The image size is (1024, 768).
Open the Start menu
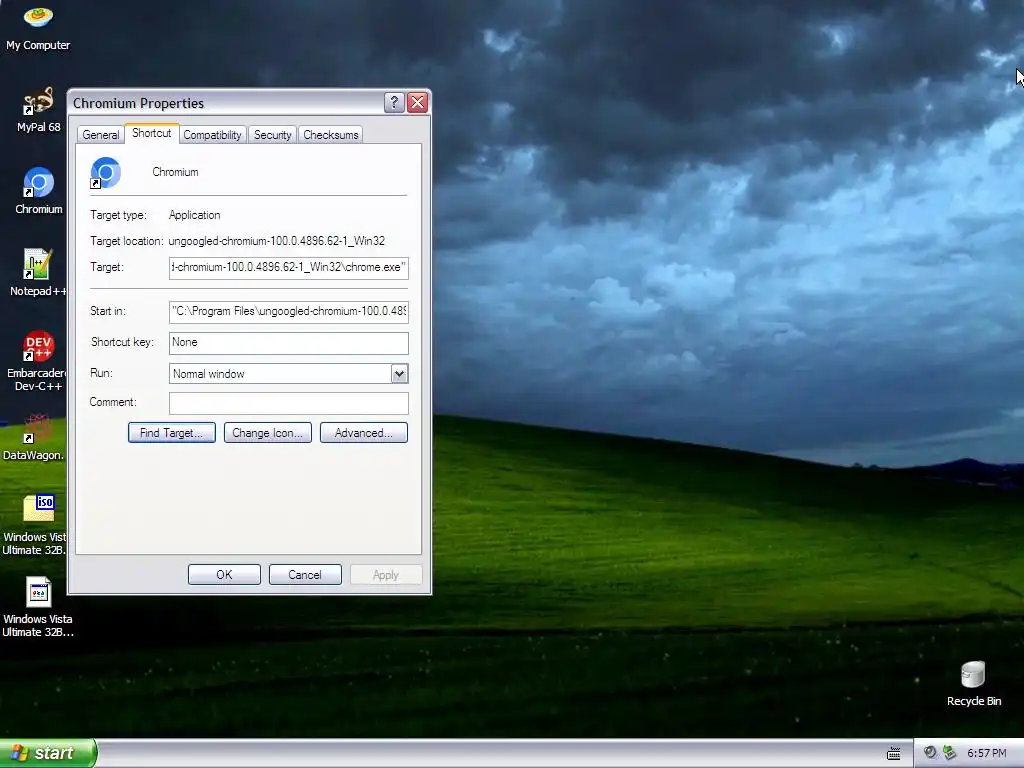48,753
